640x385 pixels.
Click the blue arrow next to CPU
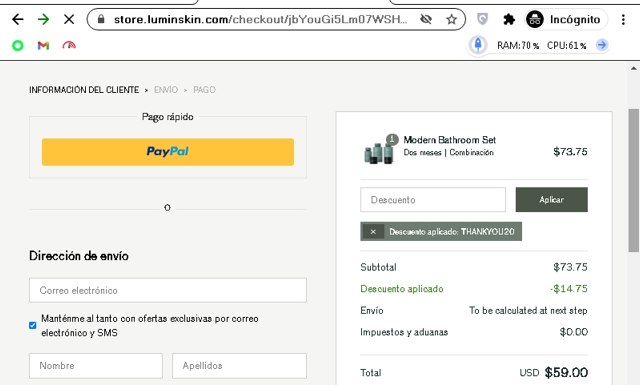(x=602, y=45)
